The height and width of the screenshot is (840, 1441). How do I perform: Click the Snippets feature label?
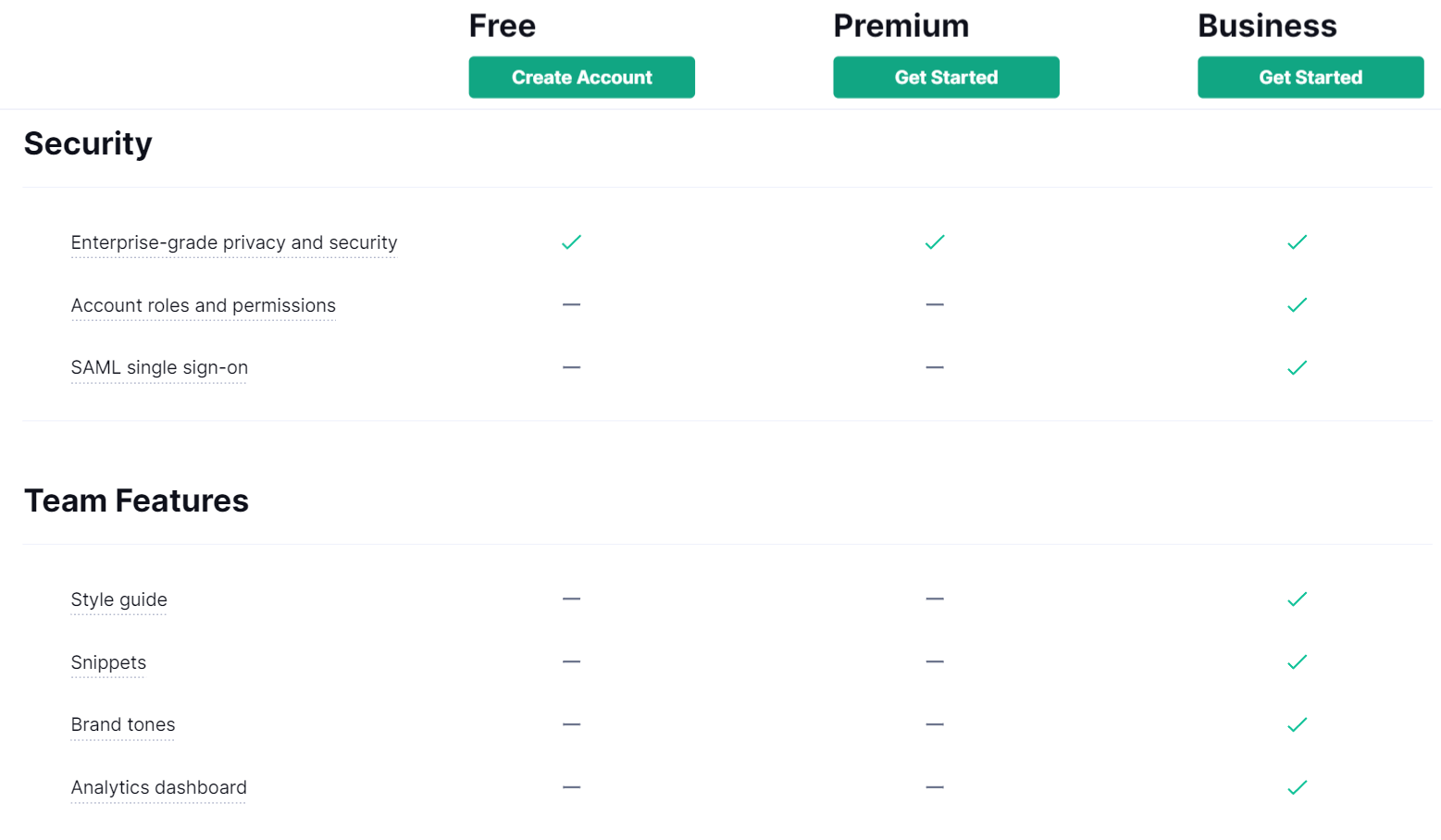pos(108,662)
